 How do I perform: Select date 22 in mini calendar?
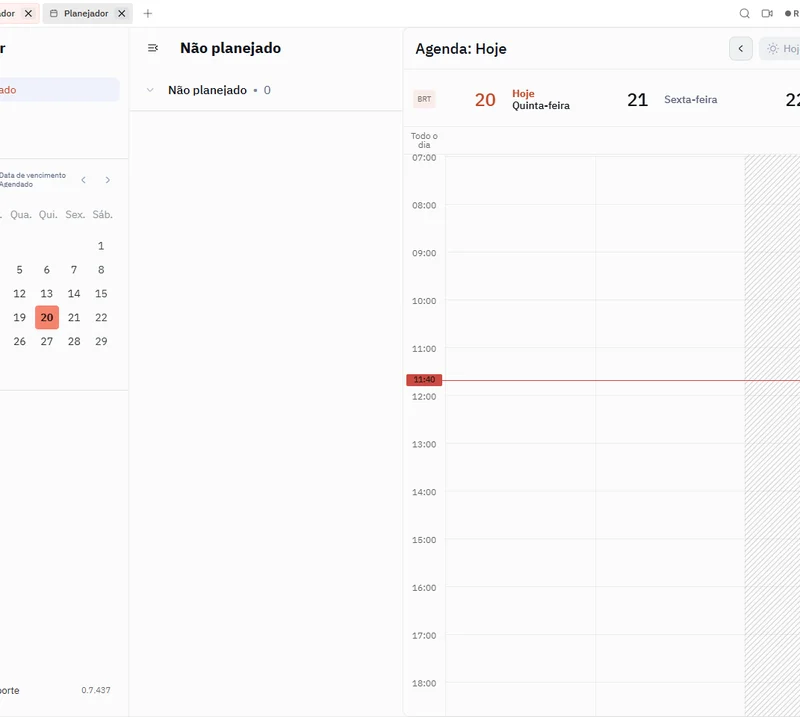pos(101,317)
